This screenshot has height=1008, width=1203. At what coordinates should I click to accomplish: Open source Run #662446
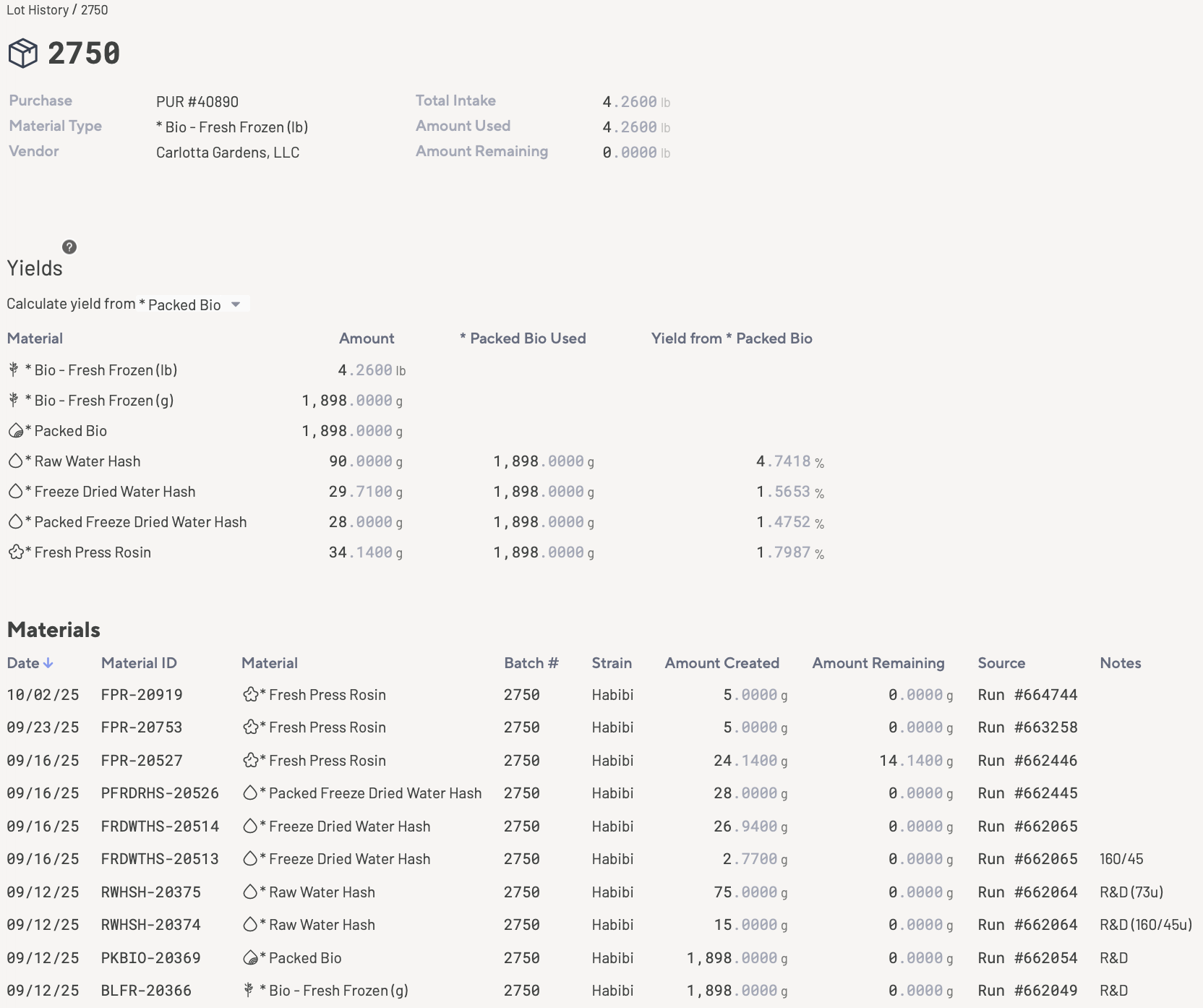tap(1027, 761)
